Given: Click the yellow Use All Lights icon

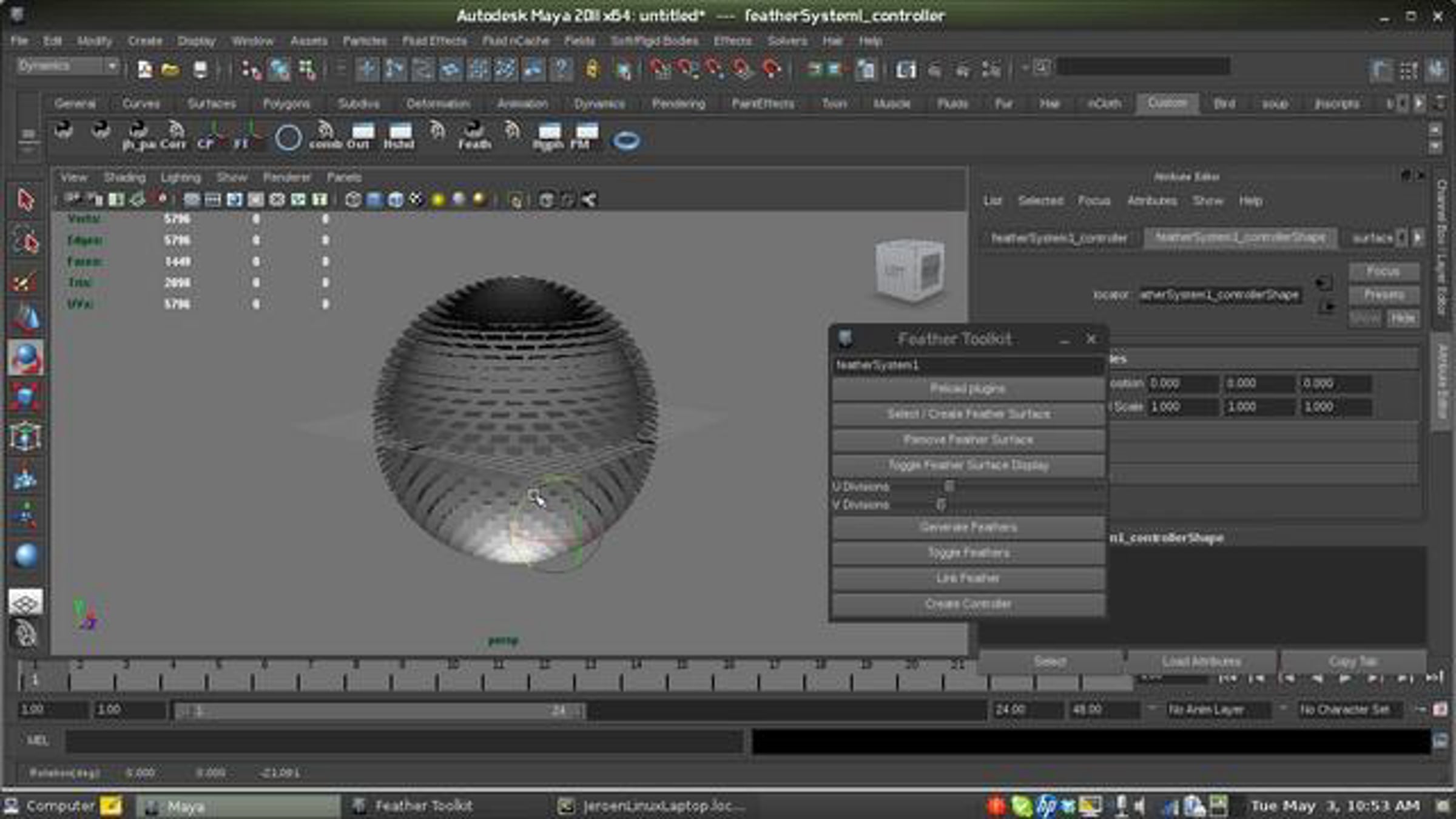Looking at the screenshot, I should coord(438,200).
